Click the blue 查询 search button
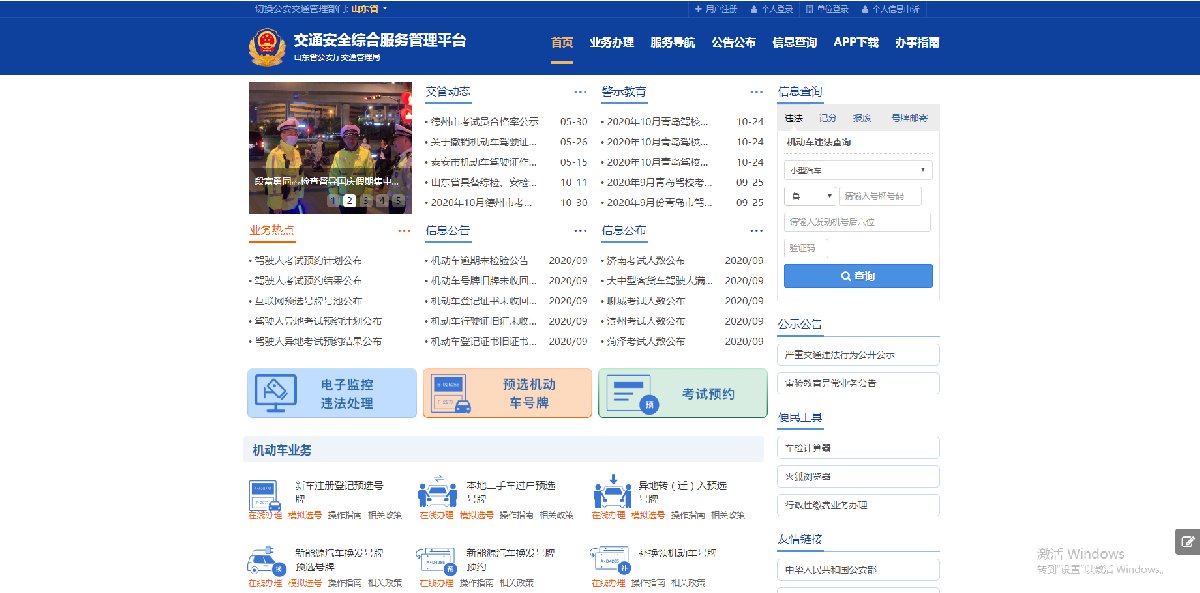1200x593 pixels. tap(858, 276)
